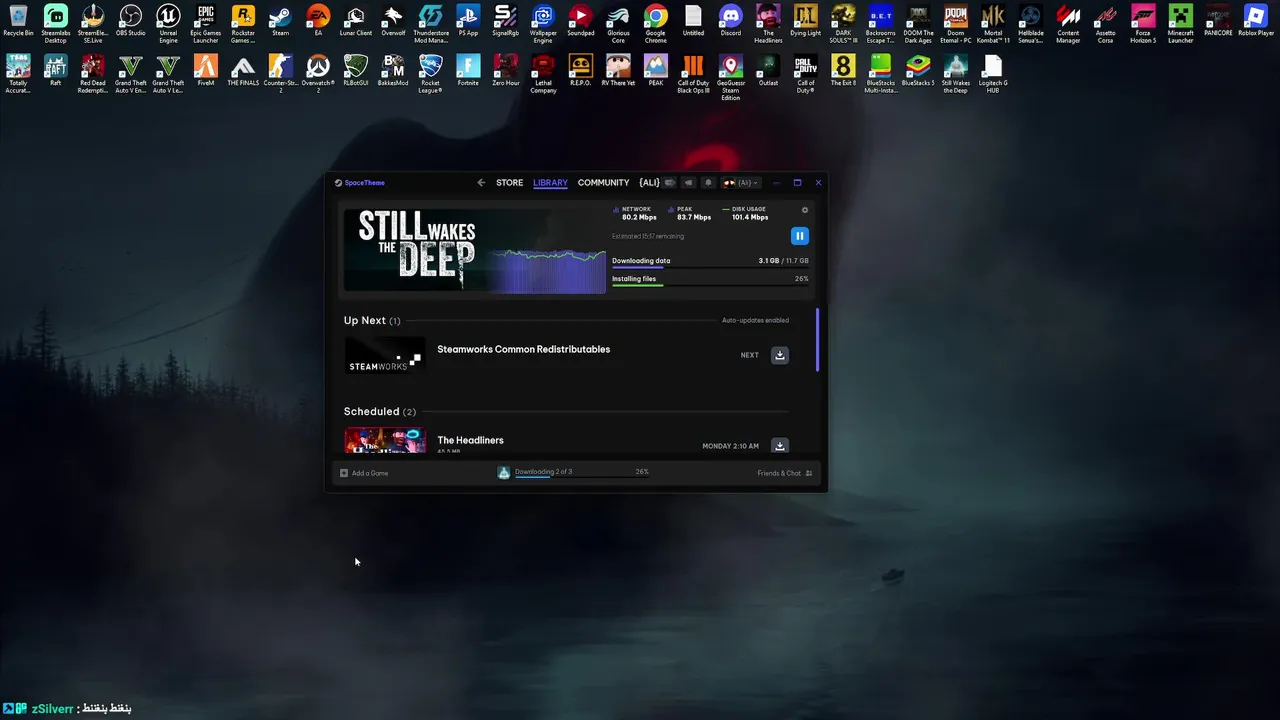The image size is (1280, 720).
Task: Open Steam announcements megaphone icon
Action: (x=688, y=183)
